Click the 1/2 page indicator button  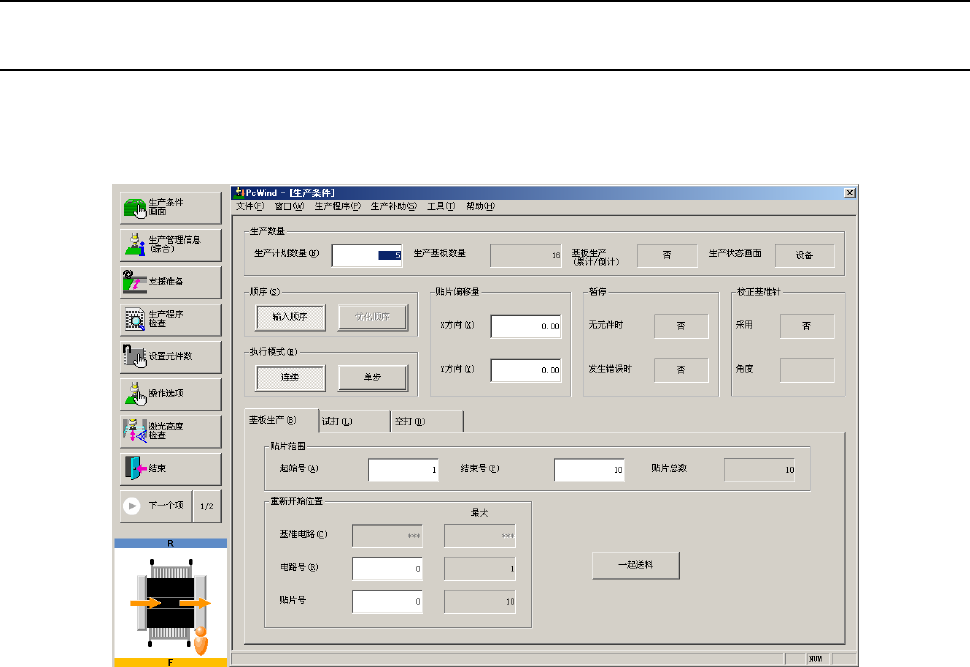click(x=207, y=506)
